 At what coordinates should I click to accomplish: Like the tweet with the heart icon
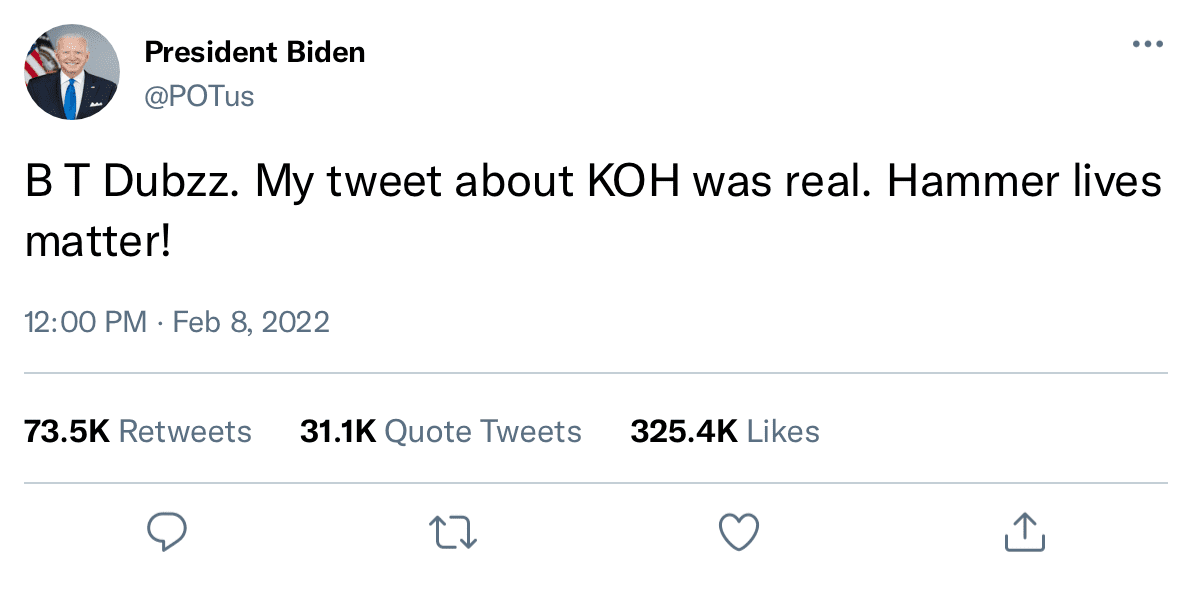click(740, 532)
